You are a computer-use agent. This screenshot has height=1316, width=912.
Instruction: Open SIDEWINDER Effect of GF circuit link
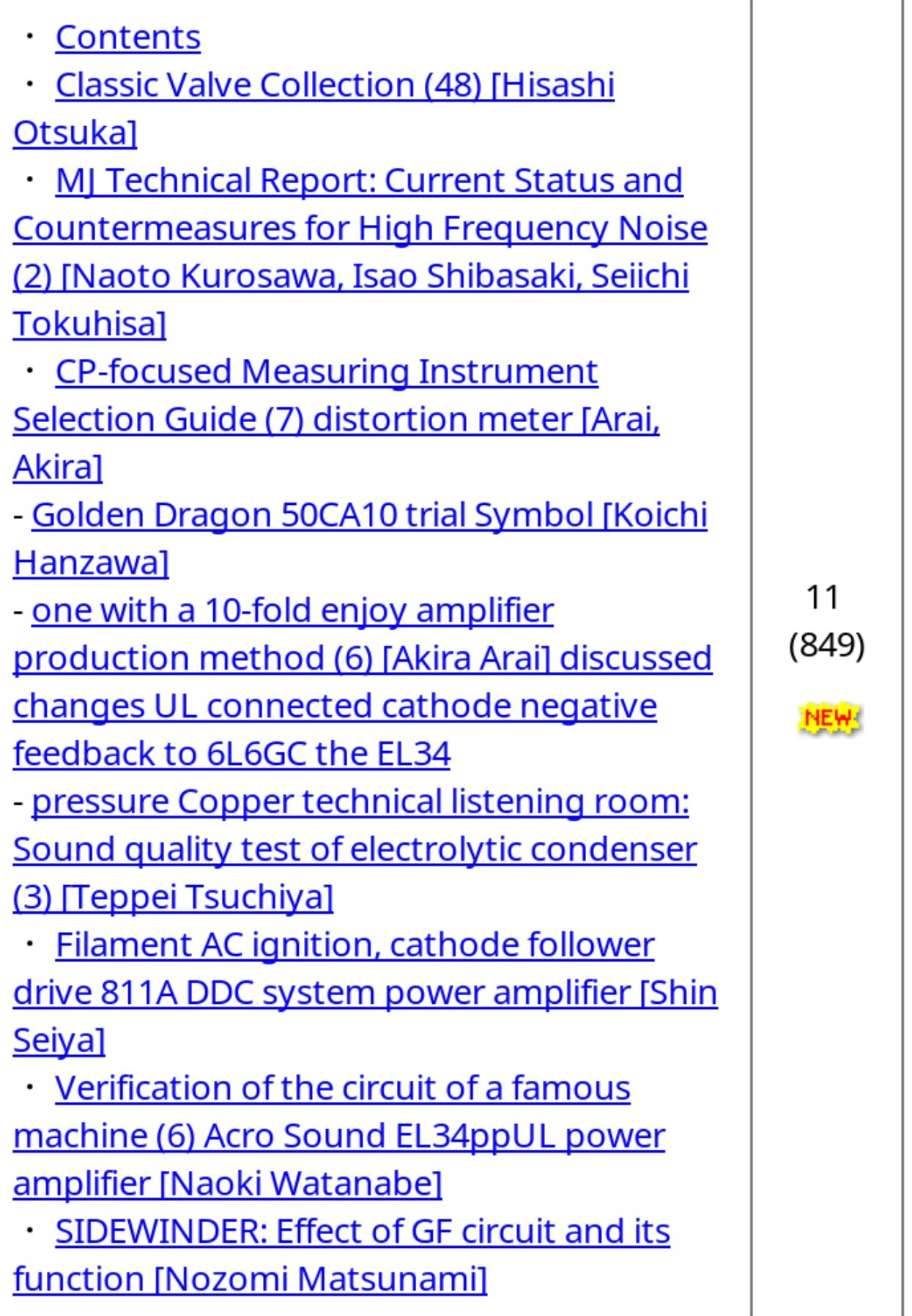pyautogui.click(x=363, y=1232)
